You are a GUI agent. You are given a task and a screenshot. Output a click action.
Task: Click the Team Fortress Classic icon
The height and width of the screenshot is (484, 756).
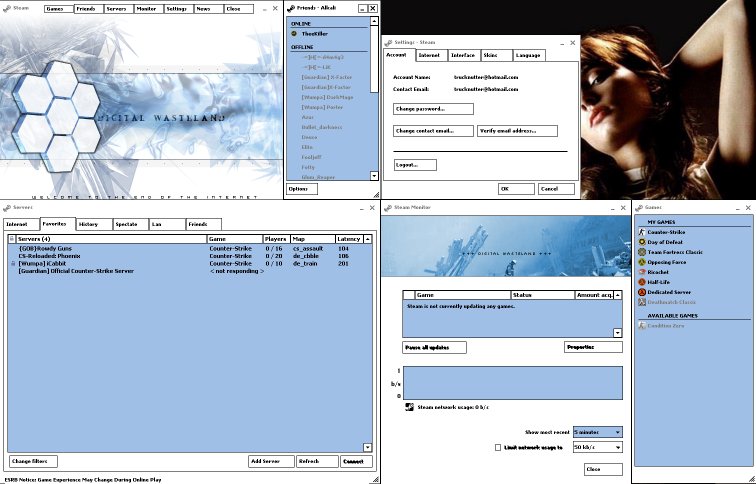click(x=642, y=252)
